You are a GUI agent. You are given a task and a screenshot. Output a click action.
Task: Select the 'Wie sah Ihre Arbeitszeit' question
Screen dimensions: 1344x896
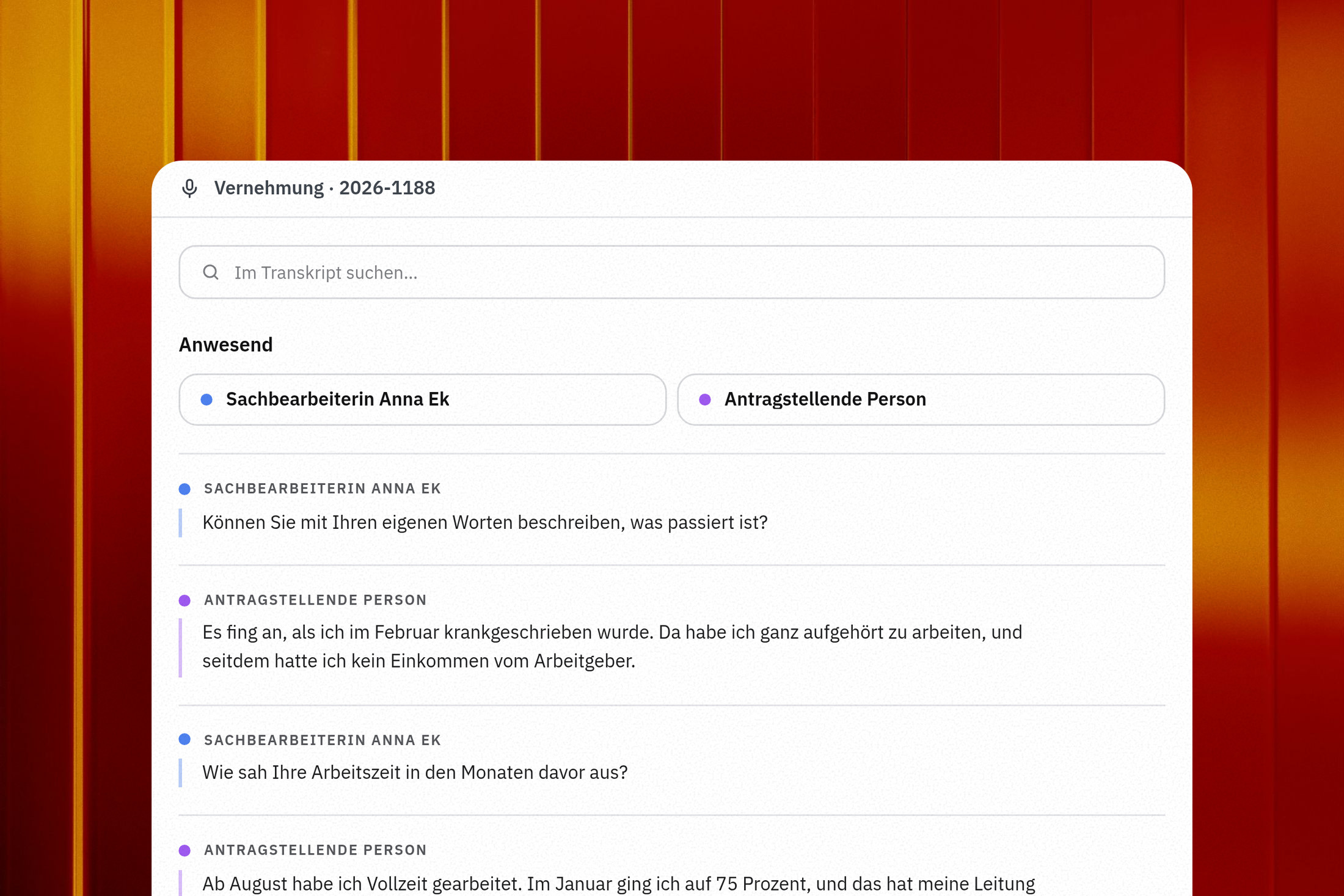click(x=415, y=773)
